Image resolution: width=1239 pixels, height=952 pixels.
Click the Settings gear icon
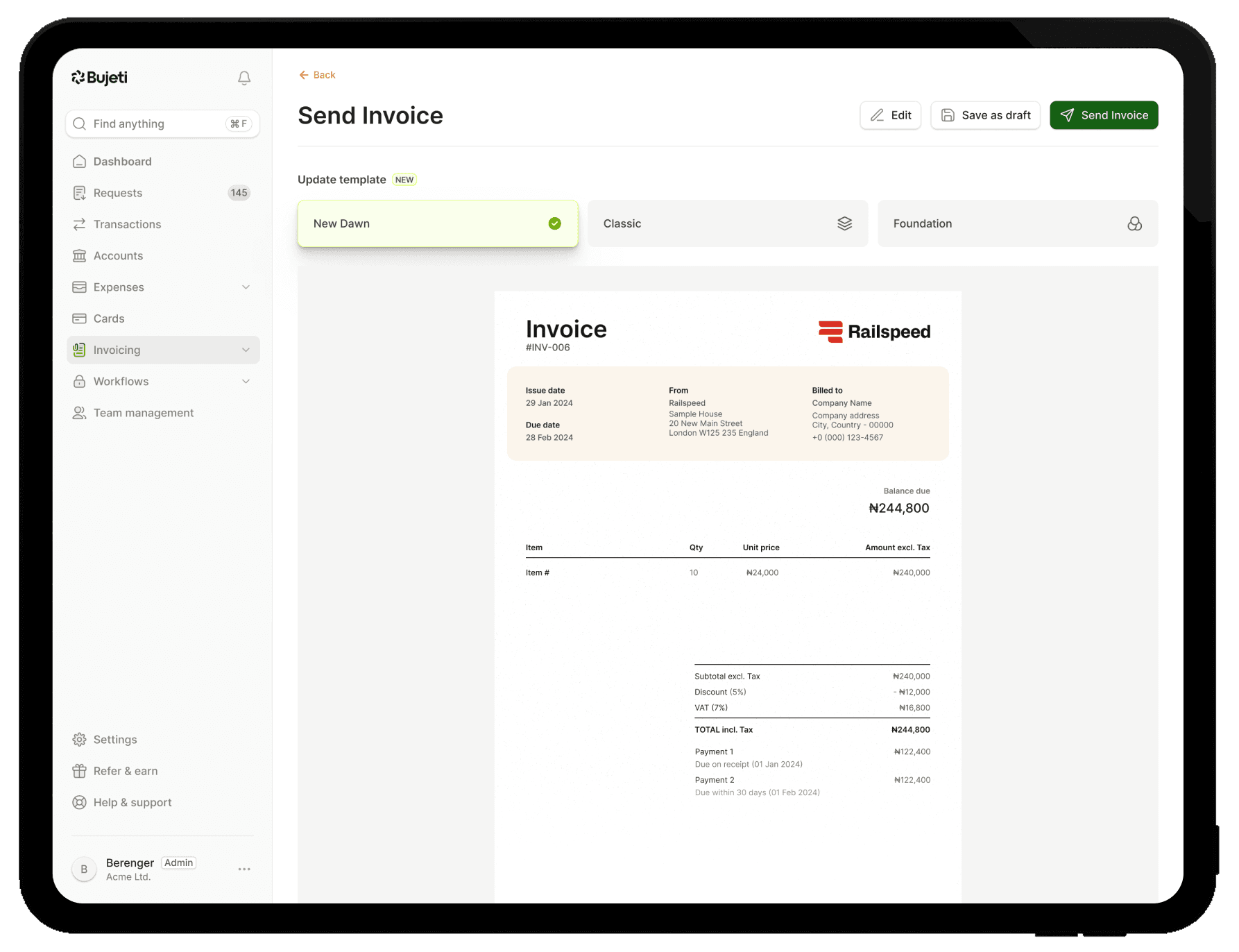coord(80,740)
